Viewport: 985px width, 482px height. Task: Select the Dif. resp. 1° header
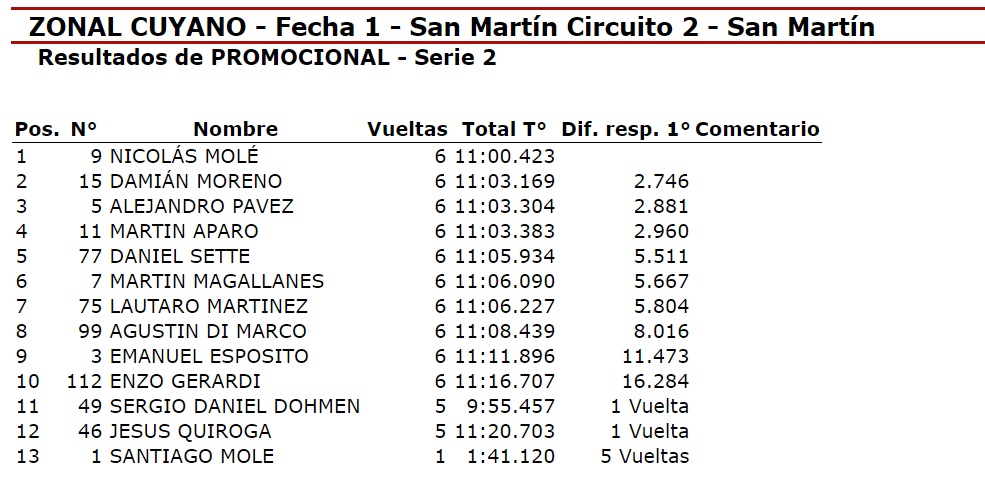coord(626,129)
